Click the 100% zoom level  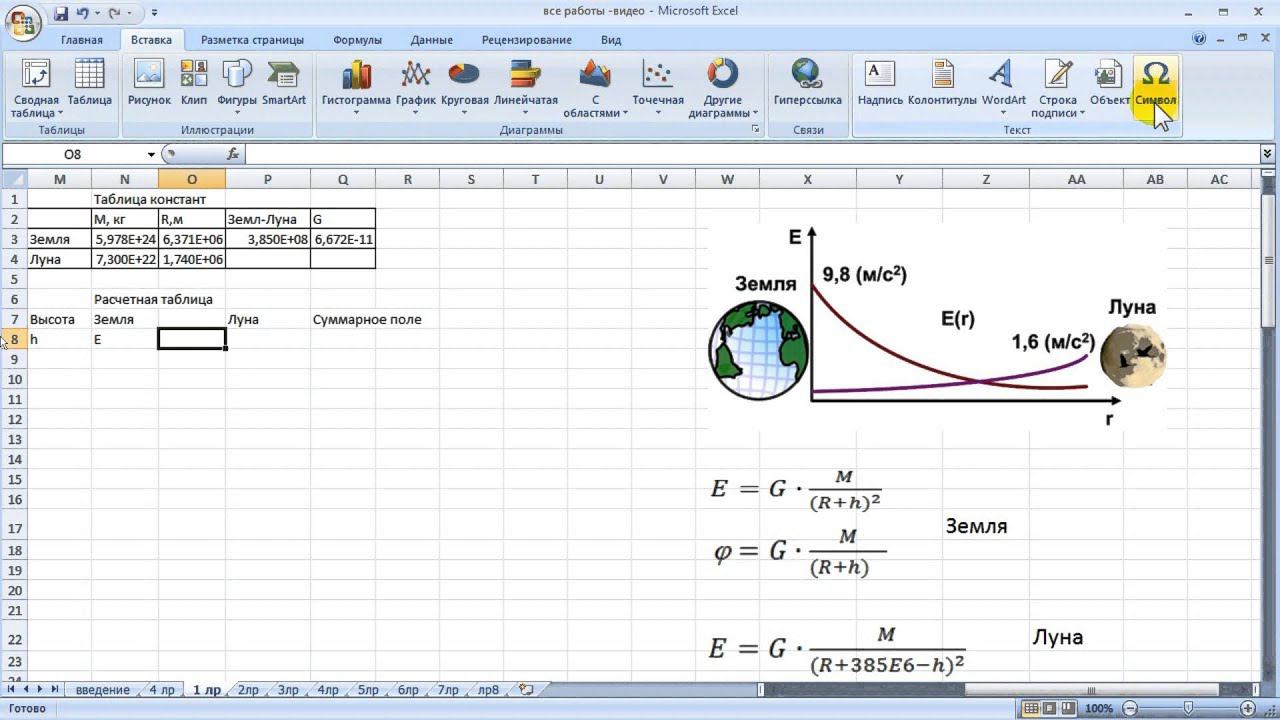coord(1099,708)
